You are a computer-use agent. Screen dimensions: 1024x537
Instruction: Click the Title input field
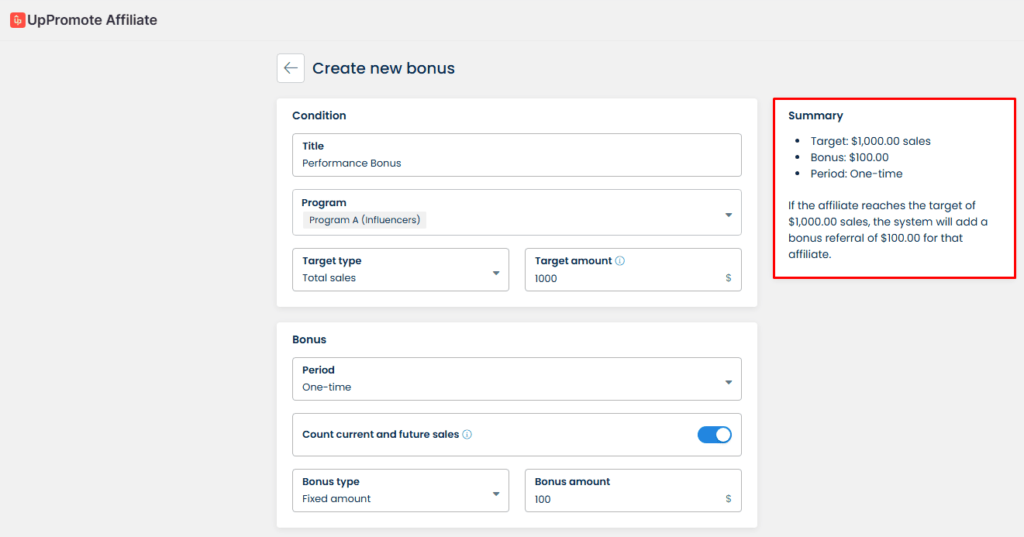(x=516, y=163)
